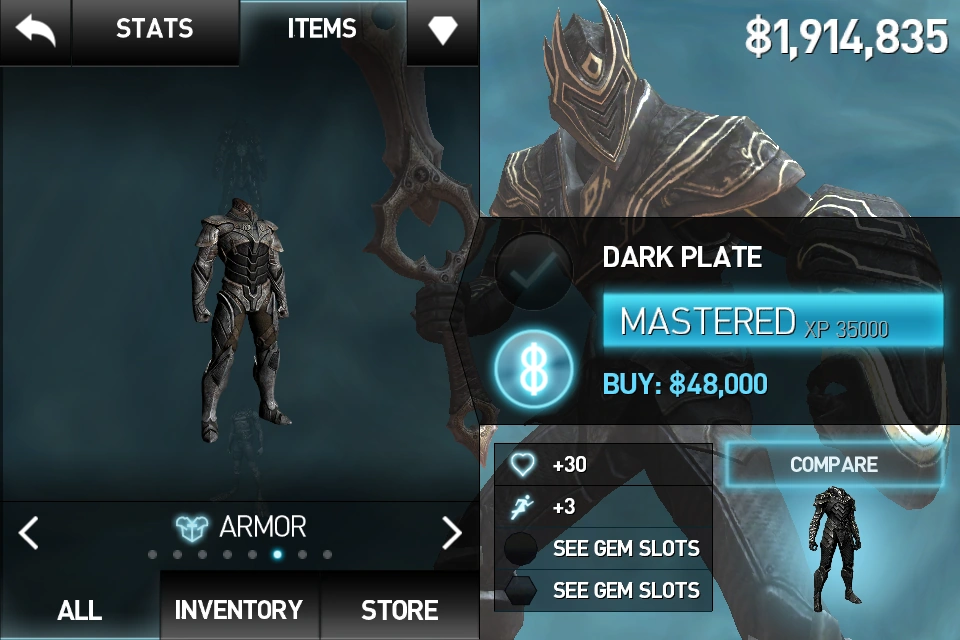
Task: Tap the heart health bonus icon
Action: pyautogui.click(x=522, y=465)
